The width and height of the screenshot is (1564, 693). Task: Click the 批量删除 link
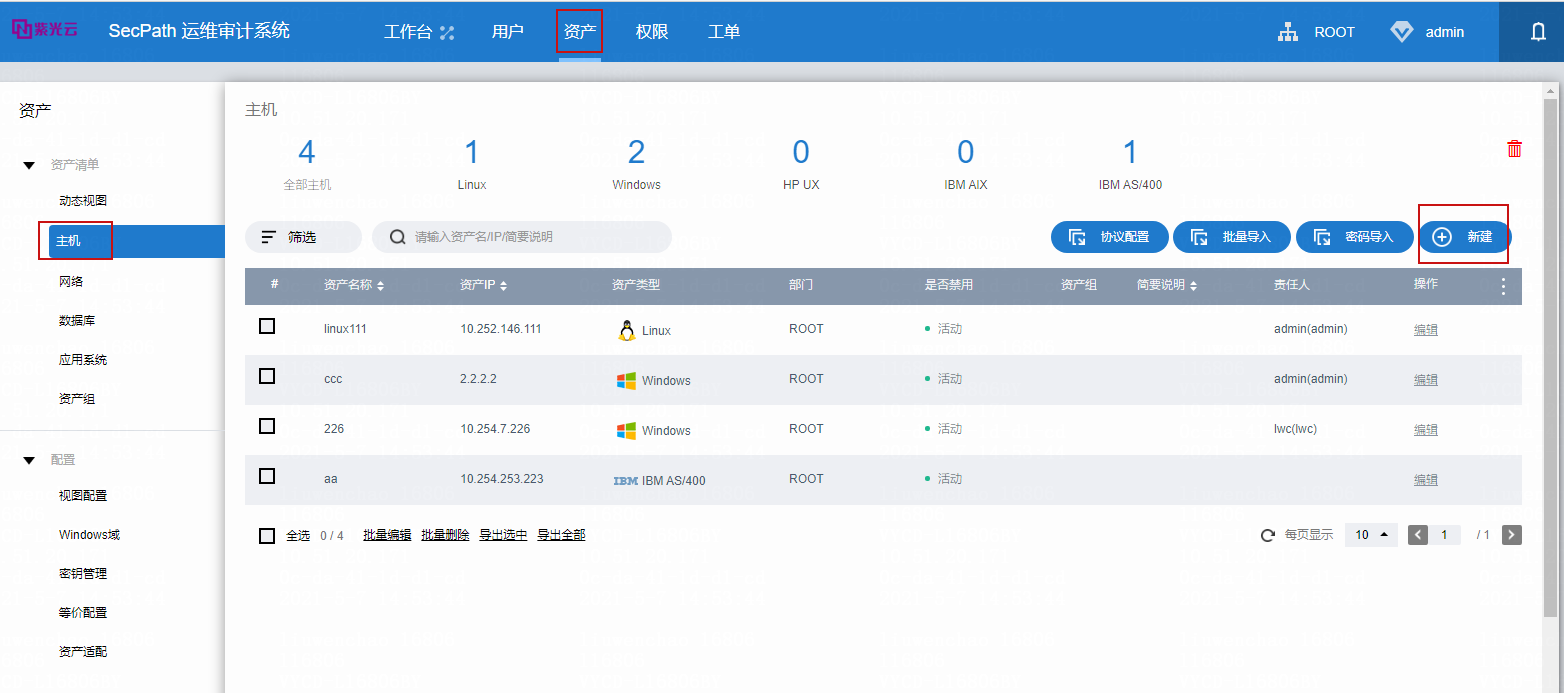click(445, 535)
